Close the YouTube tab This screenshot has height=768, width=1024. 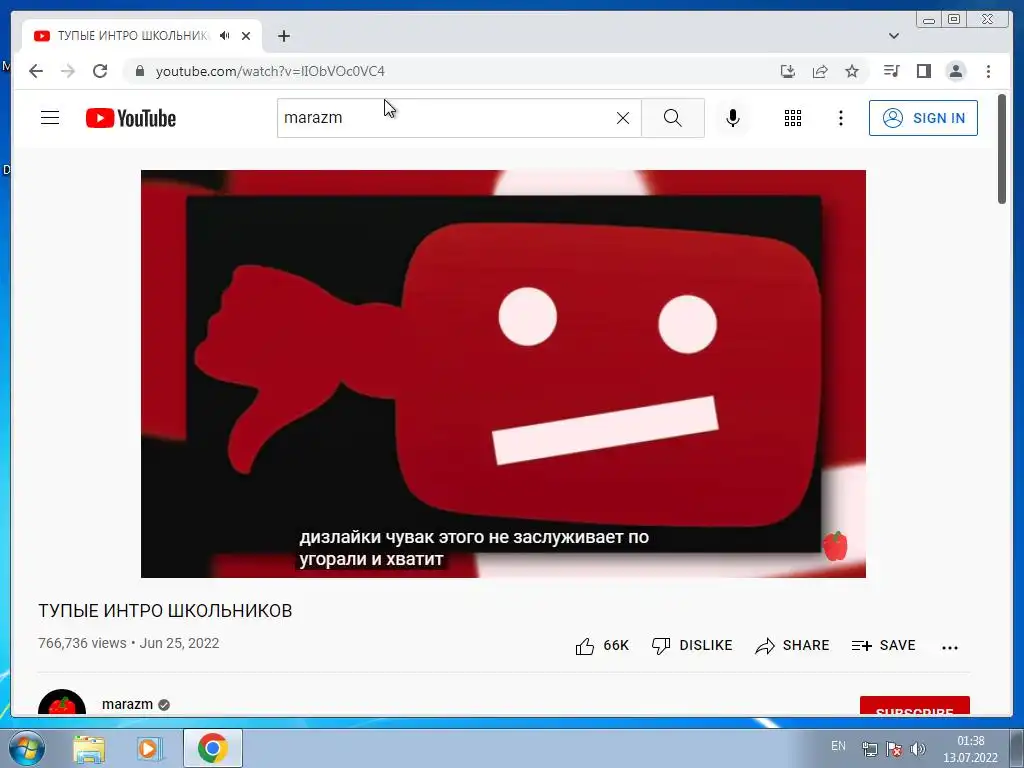point(246,36)
